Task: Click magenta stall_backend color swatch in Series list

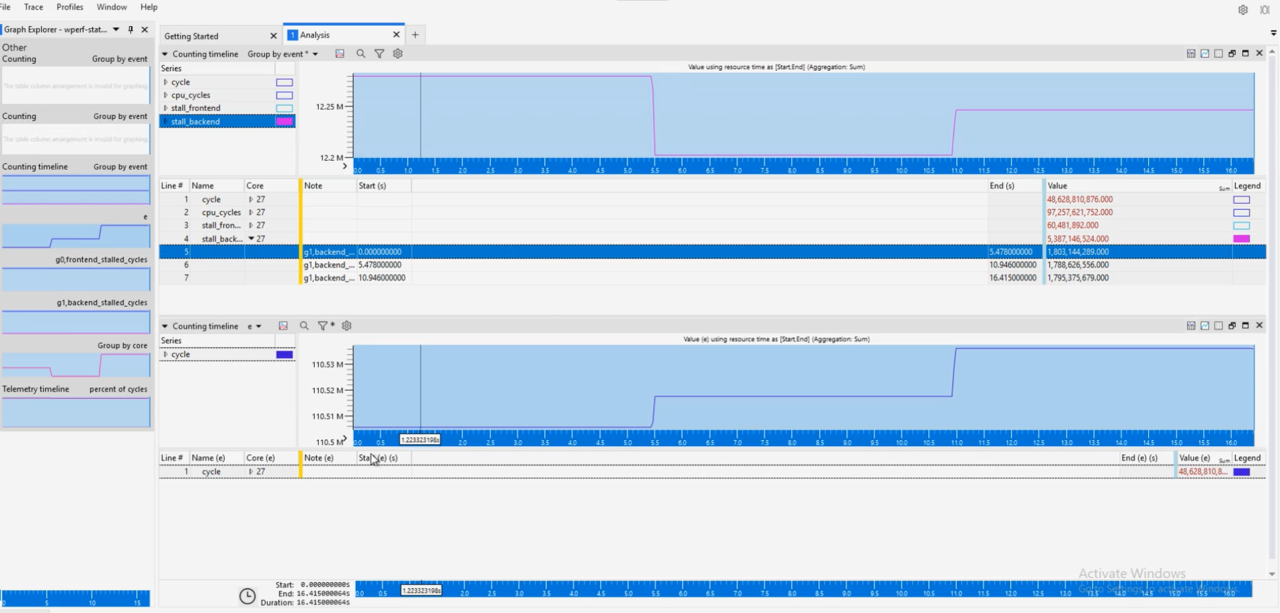Action: pyautogui.click(x=284, y=121)
